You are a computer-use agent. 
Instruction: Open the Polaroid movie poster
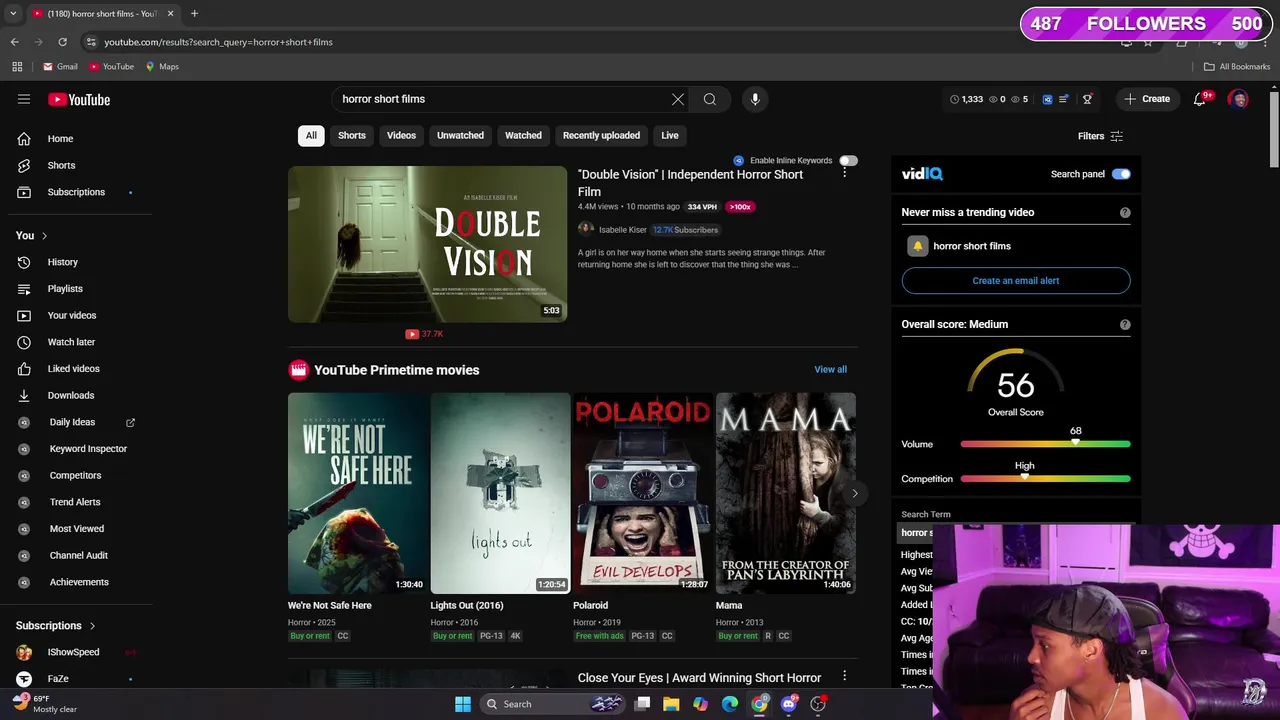643,493
